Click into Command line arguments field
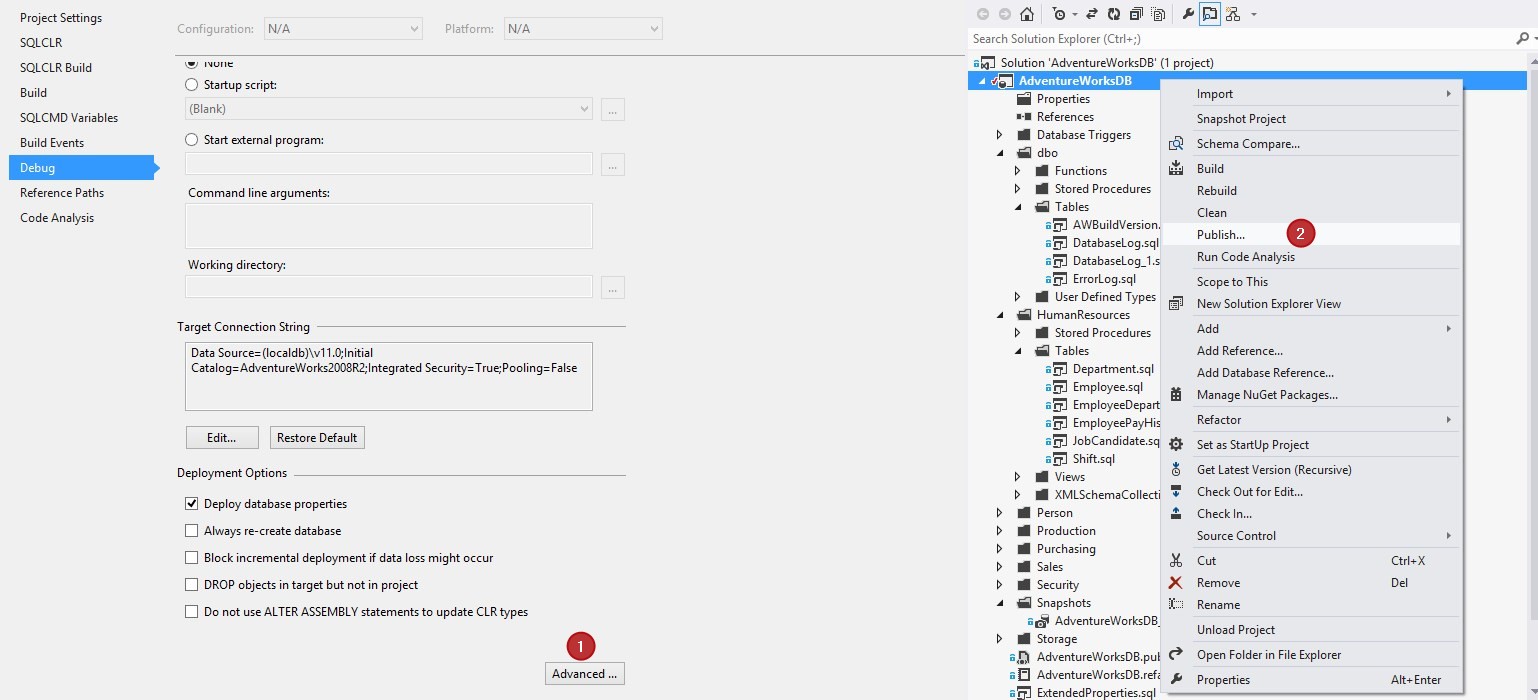Image resolution: width=1538 pixels, height=700 pixels. pos(389,226)
